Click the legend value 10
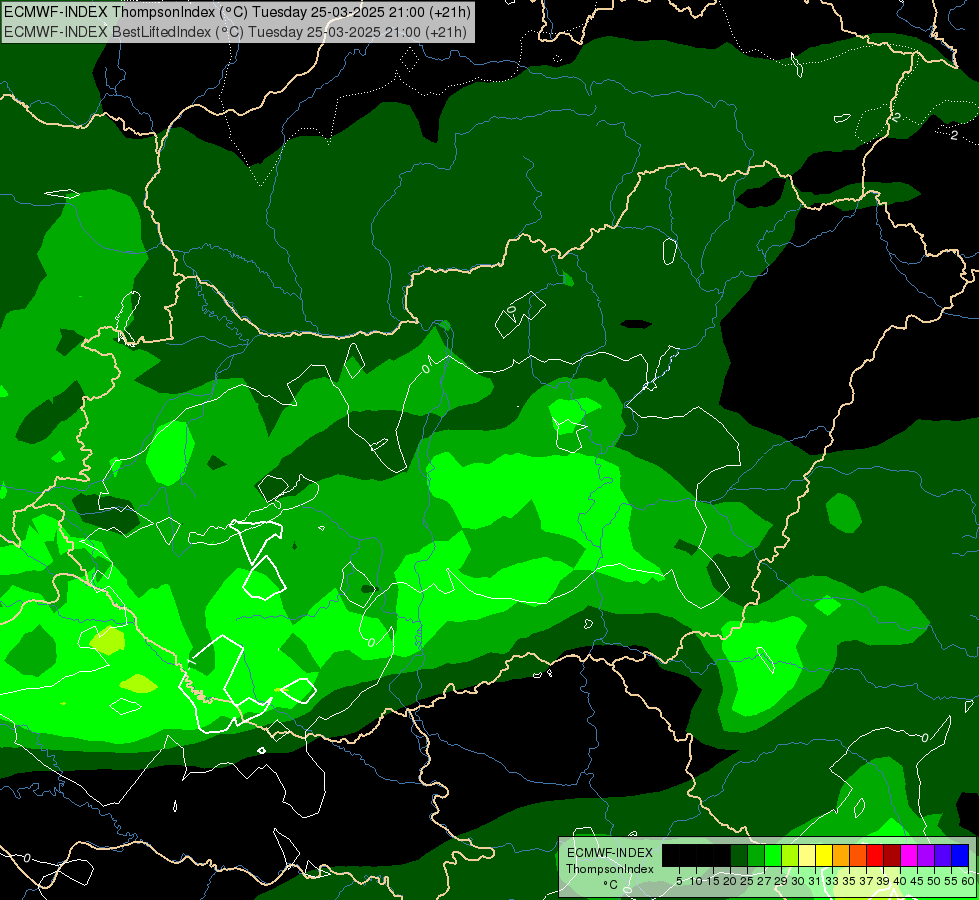 pyautogui.click(x=696, y=881)
